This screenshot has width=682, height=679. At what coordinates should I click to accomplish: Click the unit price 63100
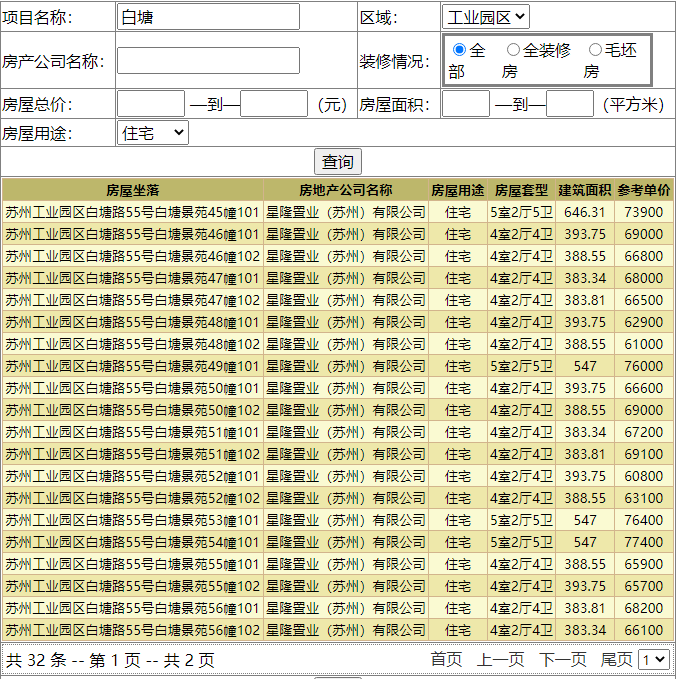[x=644, y=498]
